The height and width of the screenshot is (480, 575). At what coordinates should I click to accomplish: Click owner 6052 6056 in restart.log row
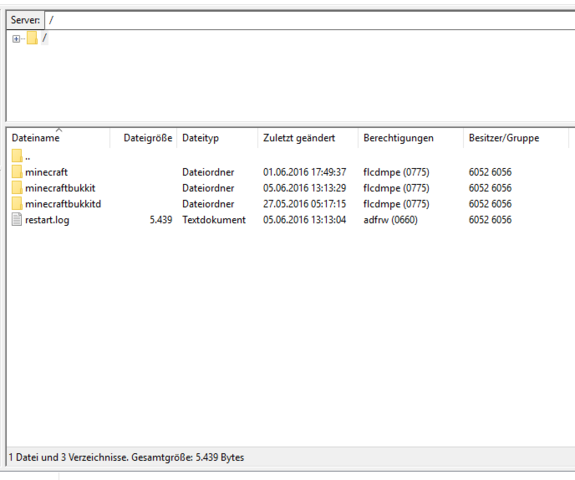click(x=490, y=220)
